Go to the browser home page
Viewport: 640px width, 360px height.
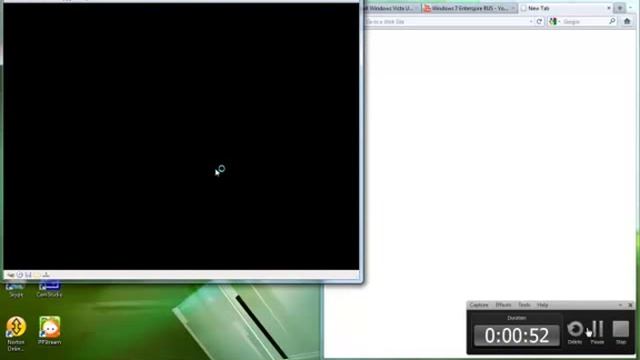627,21
